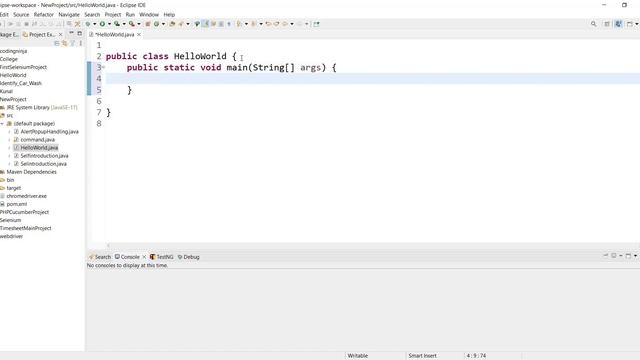Click Collapse All in Project Explorer
Viewport: 640px width, 360px height.
(57, 43)
